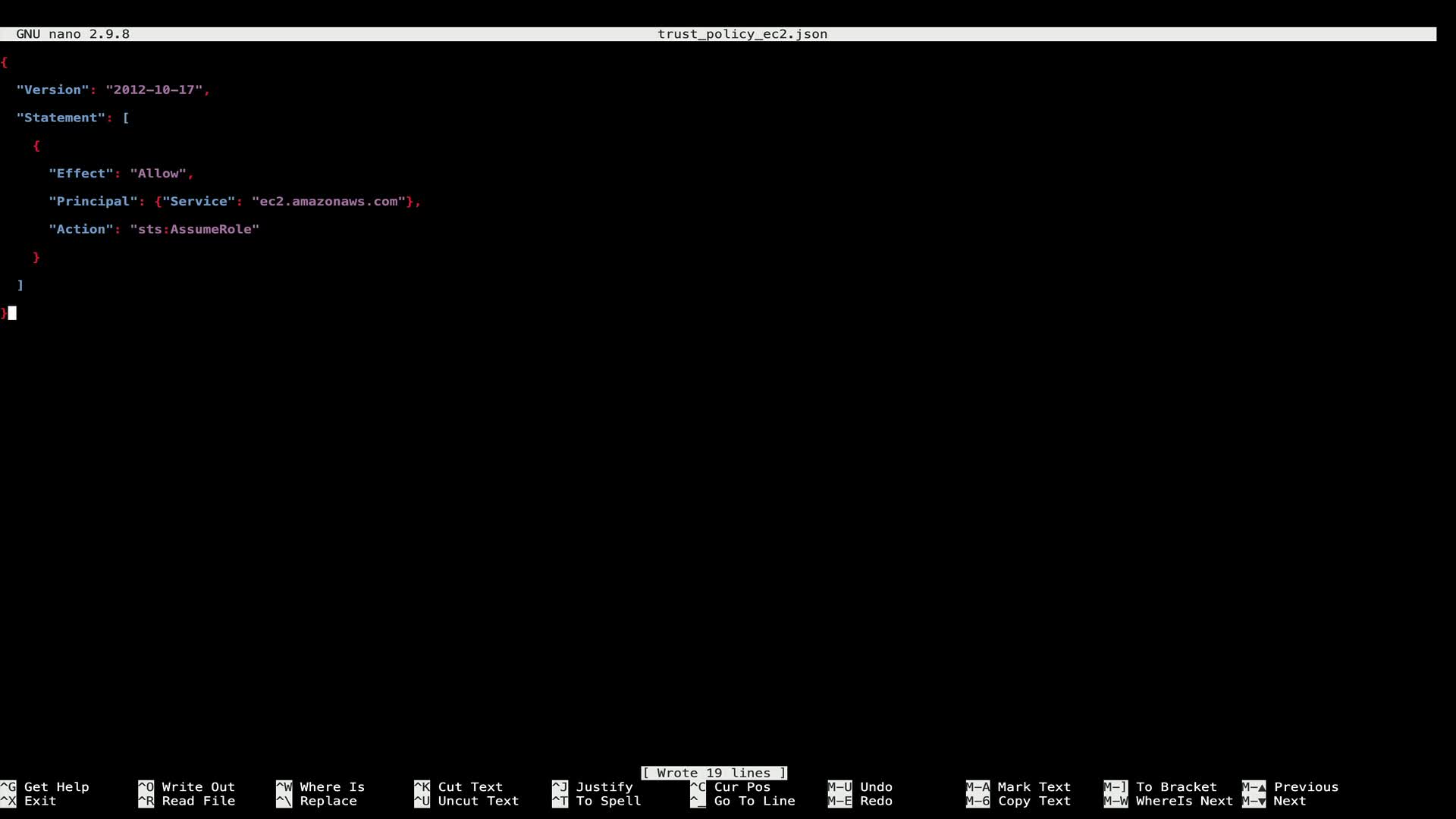Screen dimensions: 1456x819
Task: Click the ^U Uncut Text shortcut
Action: pos(466,801)
